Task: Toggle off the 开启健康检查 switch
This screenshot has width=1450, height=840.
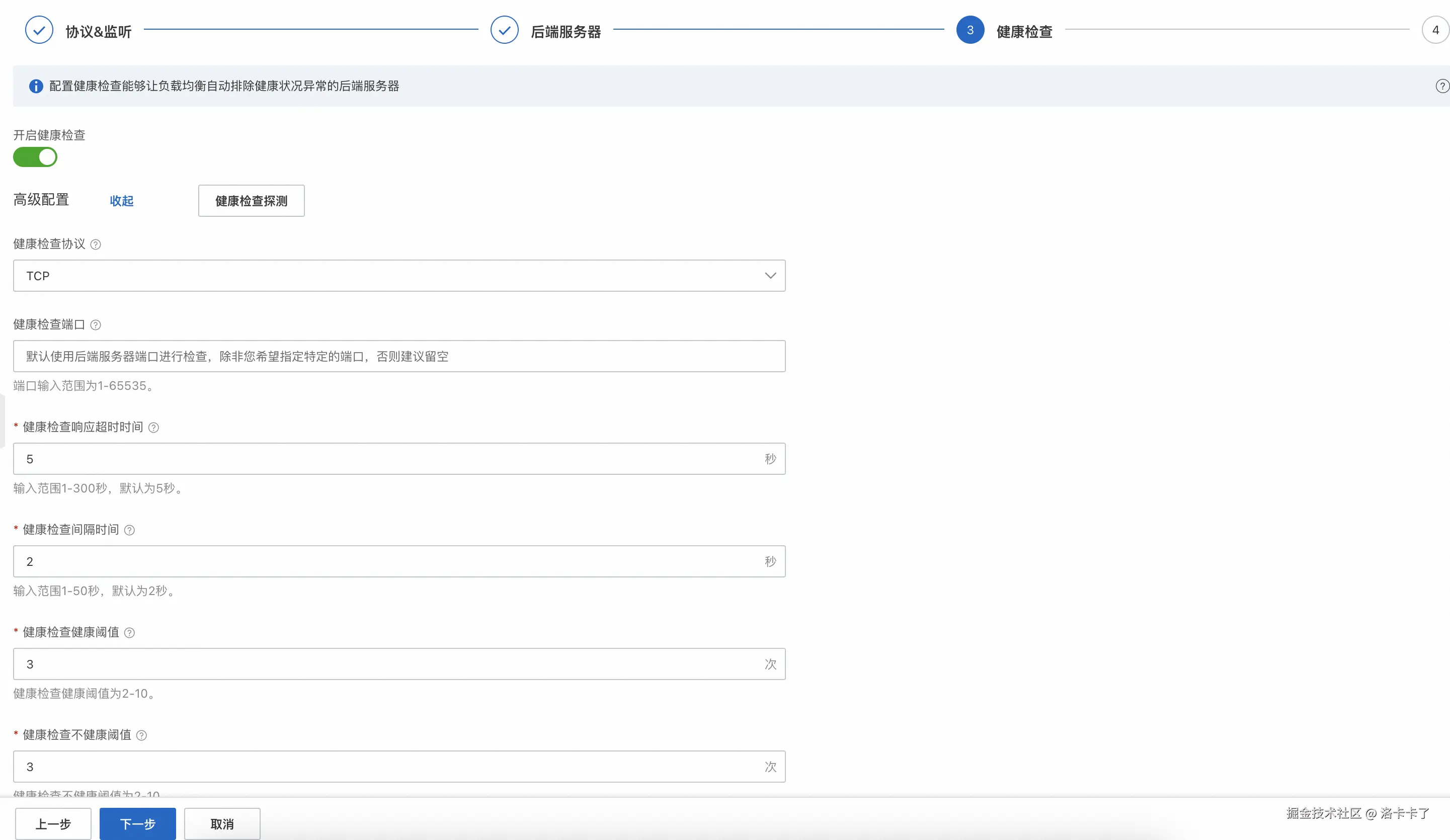Action: tap(36, 157)
